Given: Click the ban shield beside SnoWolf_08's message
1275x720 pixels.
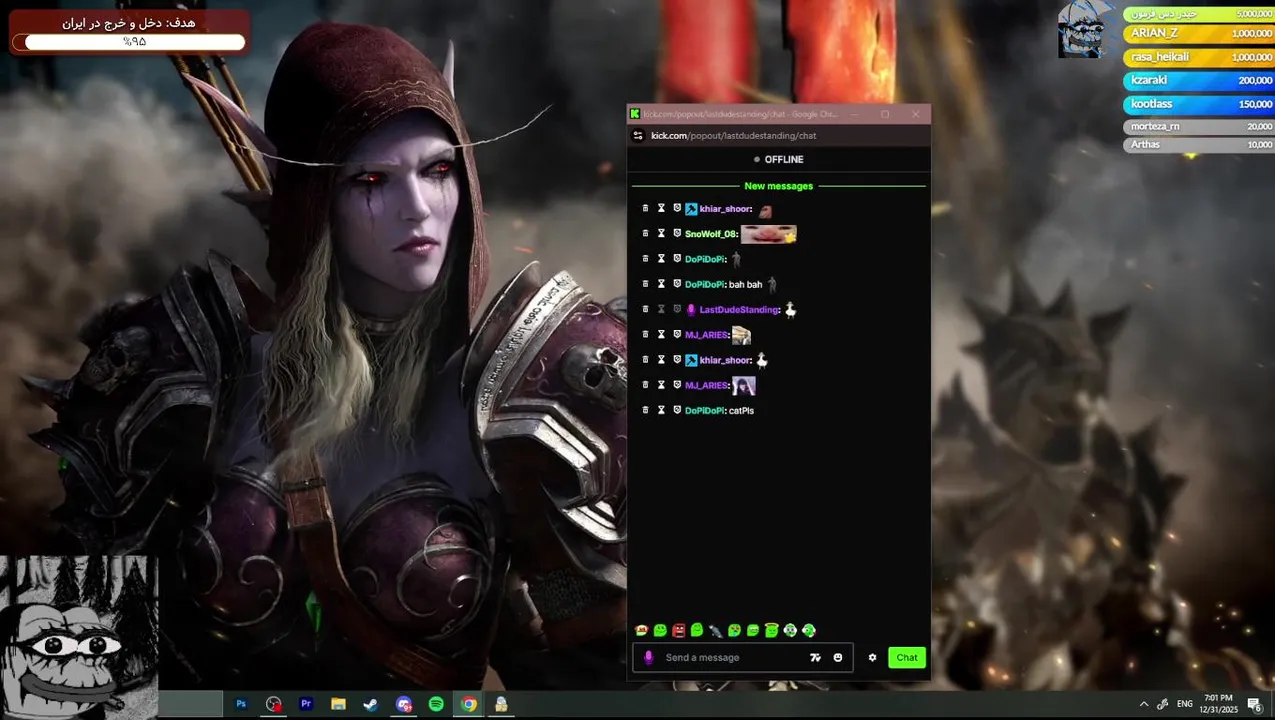Looking at the screenshot, I should 677,233.
